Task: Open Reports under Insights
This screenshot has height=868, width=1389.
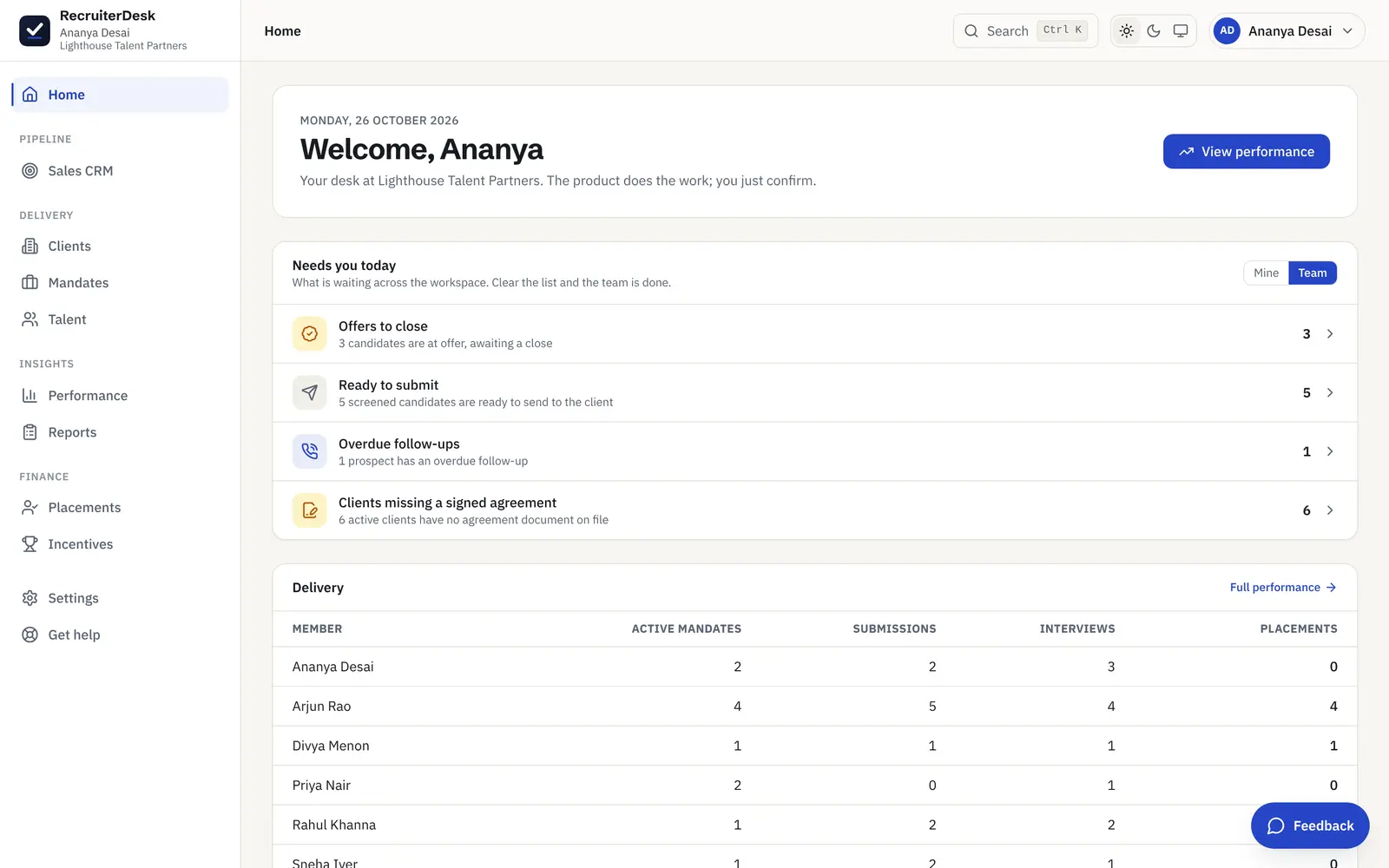Action: coord(120,432)
